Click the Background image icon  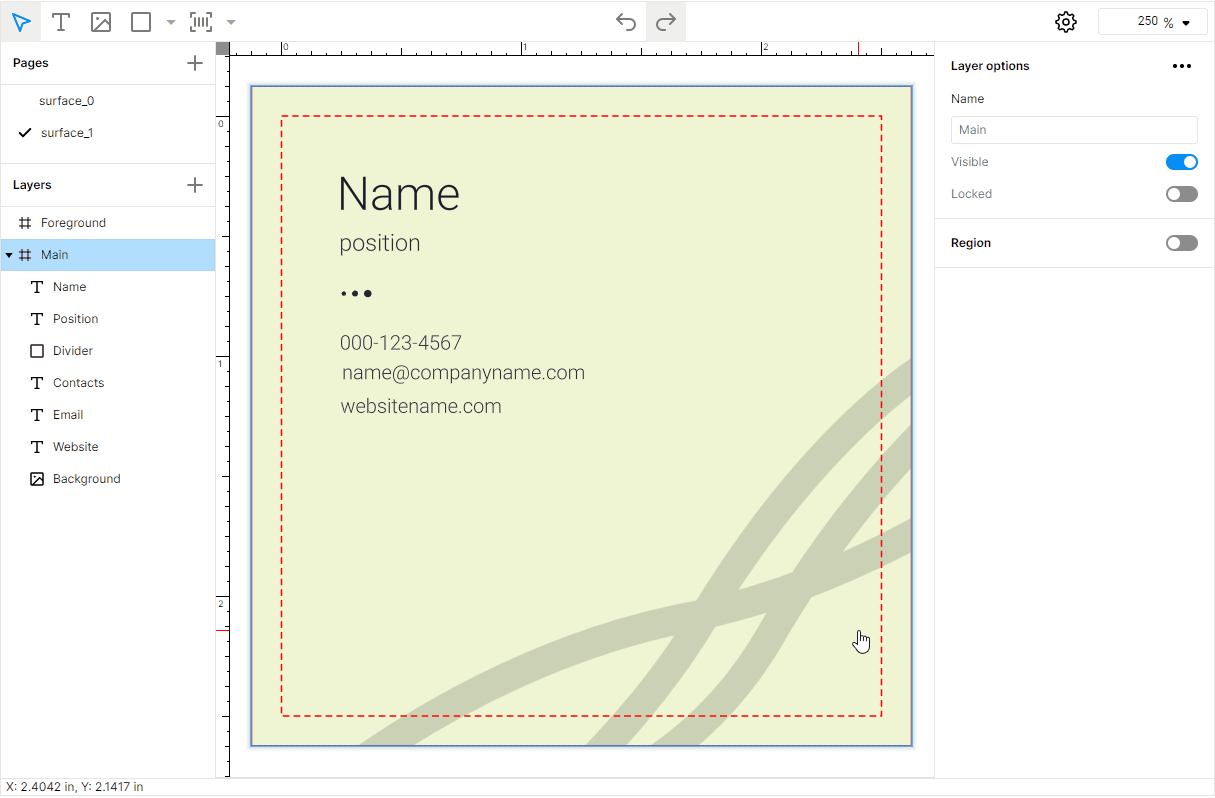click(x=37, y=479)
